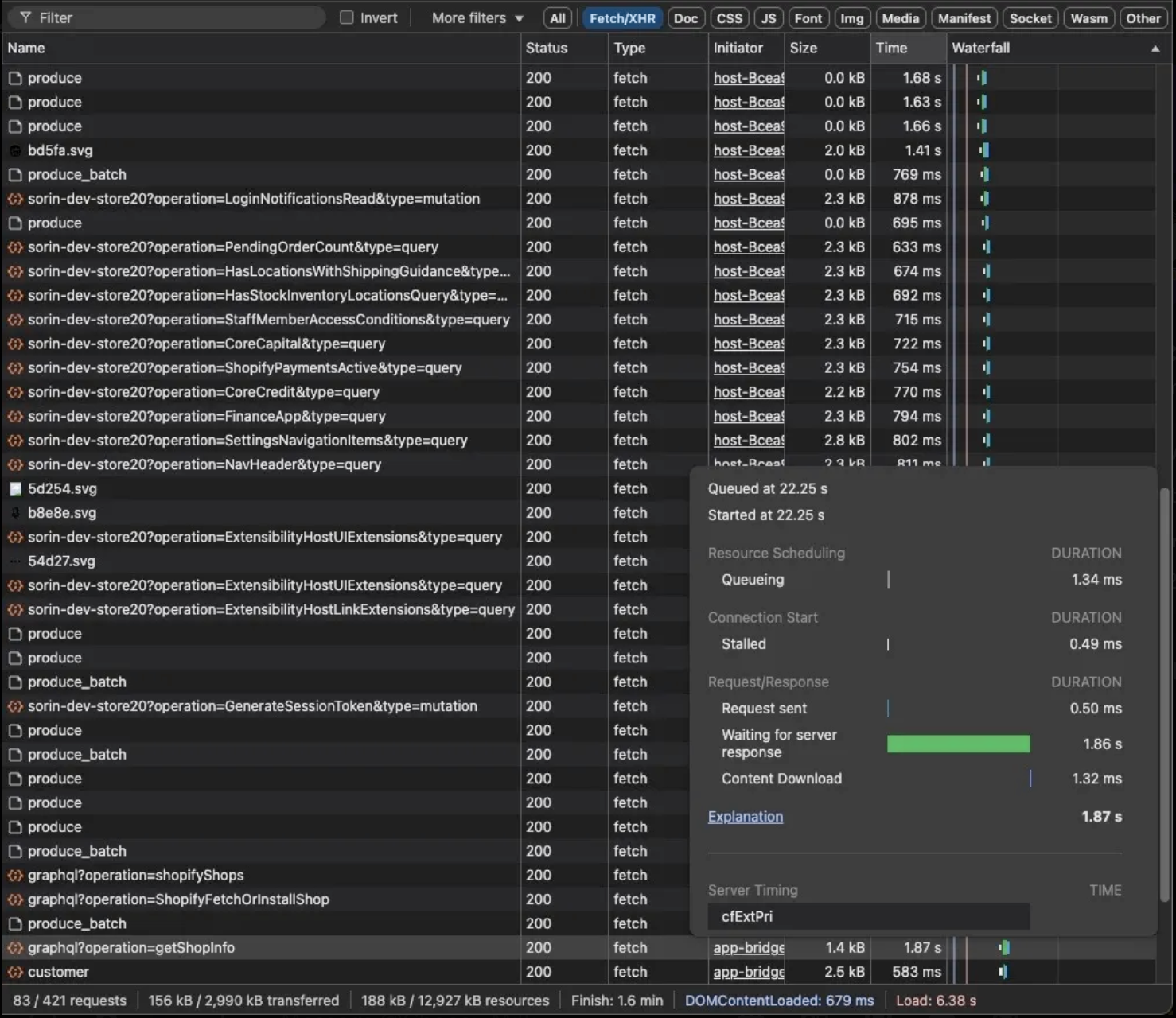Click the filter funnel icon
Screen dimensions: 1176x1018
[25, 17]
